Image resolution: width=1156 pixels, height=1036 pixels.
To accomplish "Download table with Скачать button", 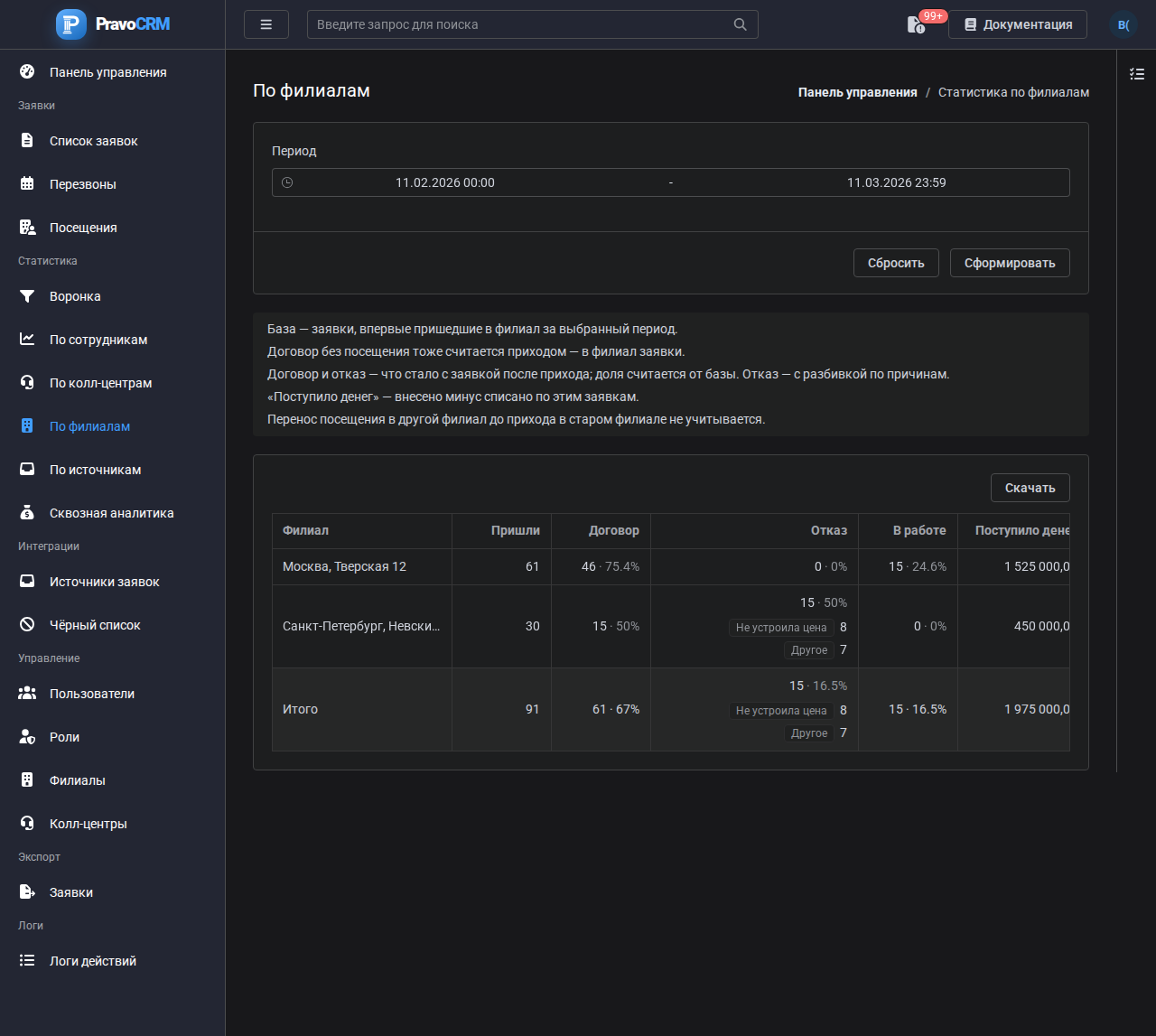I will (x=1030, y=488).
